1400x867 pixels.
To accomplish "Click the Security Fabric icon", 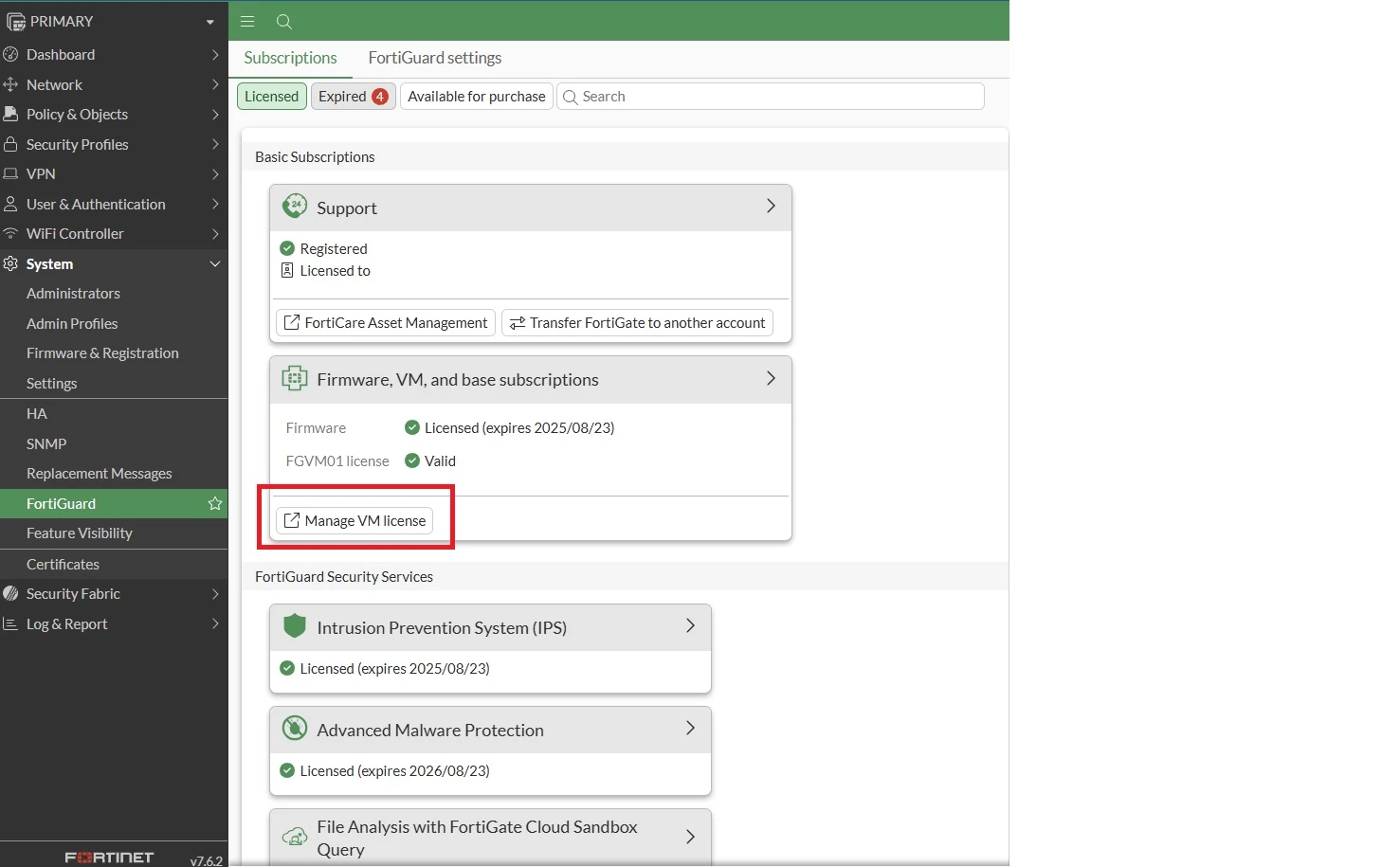I will pyautogui.click(x=11, y=593).
